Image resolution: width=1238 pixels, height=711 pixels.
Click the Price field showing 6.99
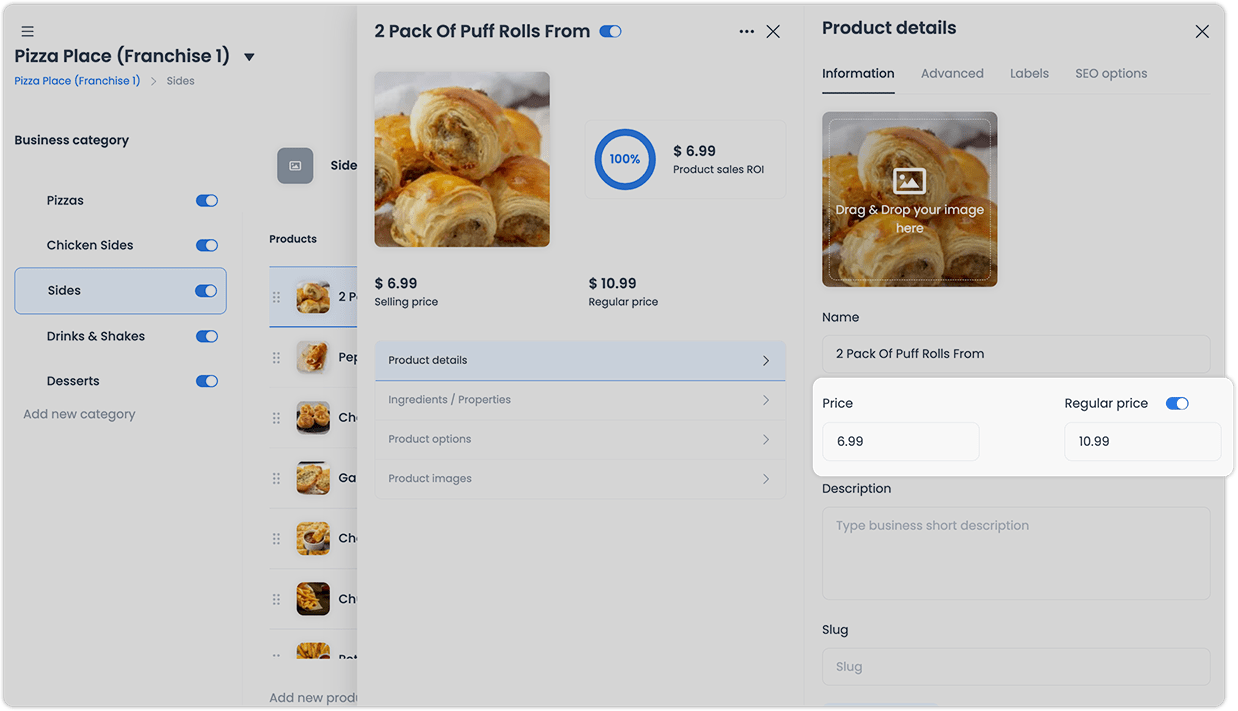[x=900, y=441]
